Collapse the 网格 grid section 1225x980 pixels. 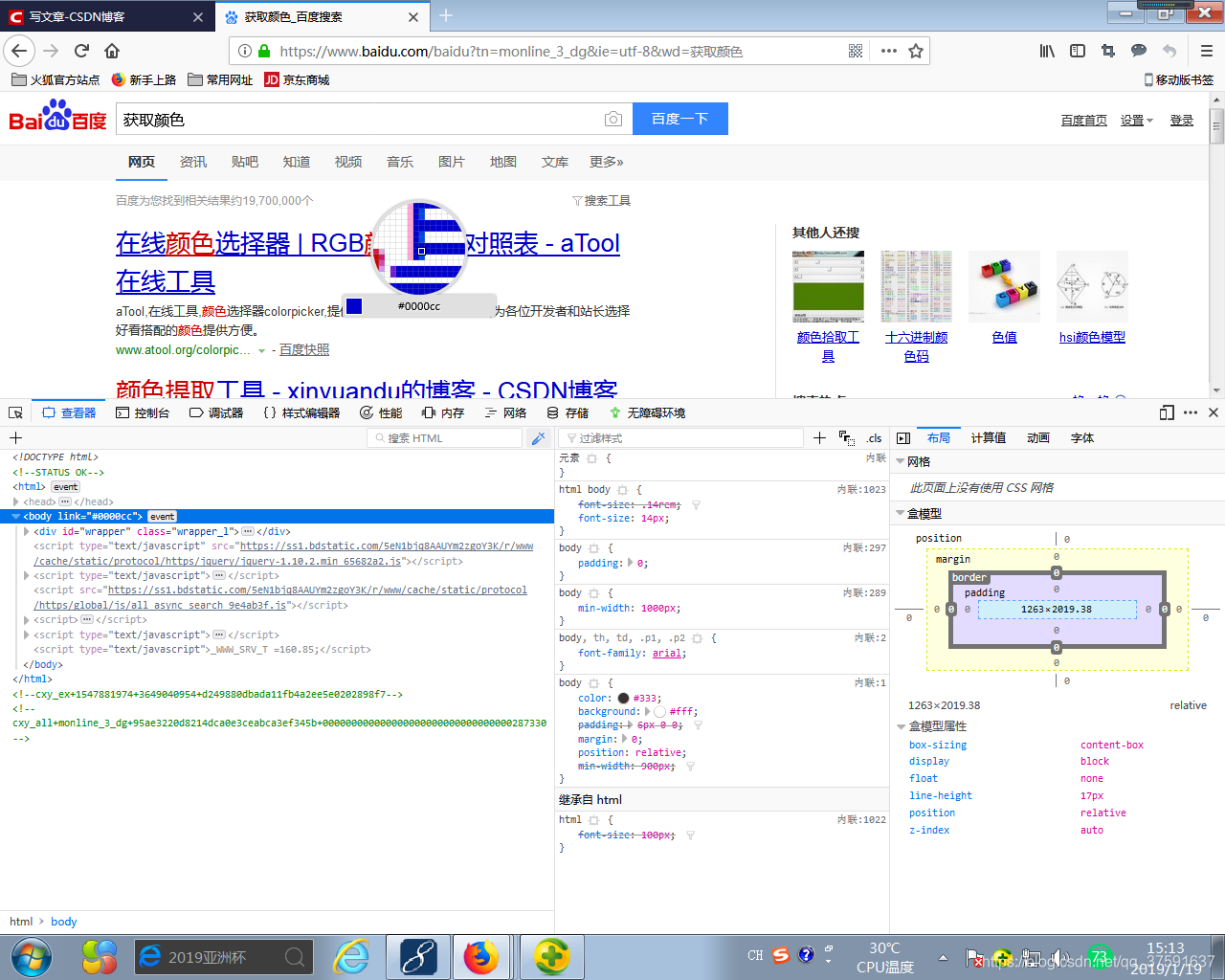click(900, 461)
